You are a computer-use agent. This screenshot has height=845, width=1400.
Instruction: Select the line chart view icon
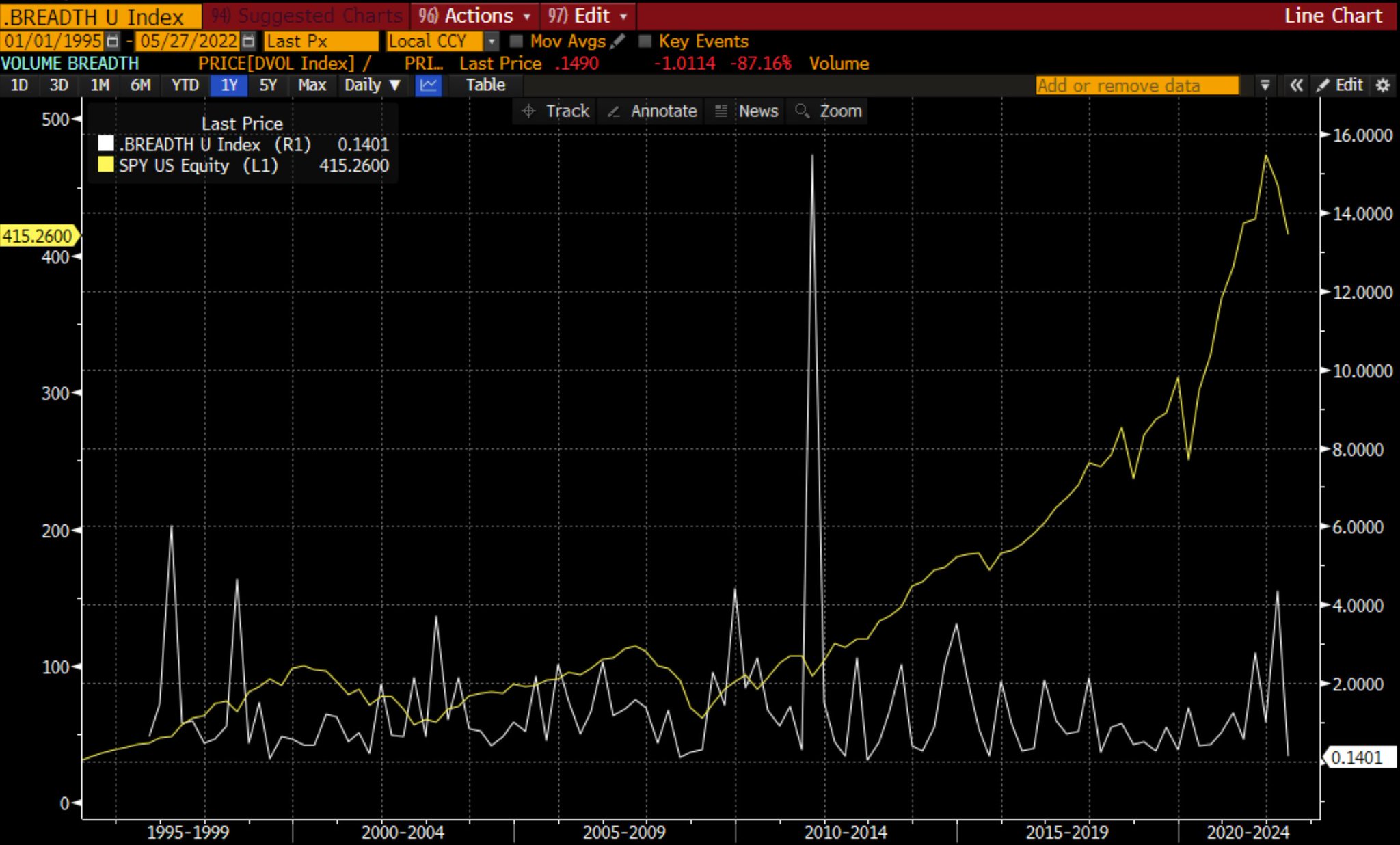click(429, 85)
